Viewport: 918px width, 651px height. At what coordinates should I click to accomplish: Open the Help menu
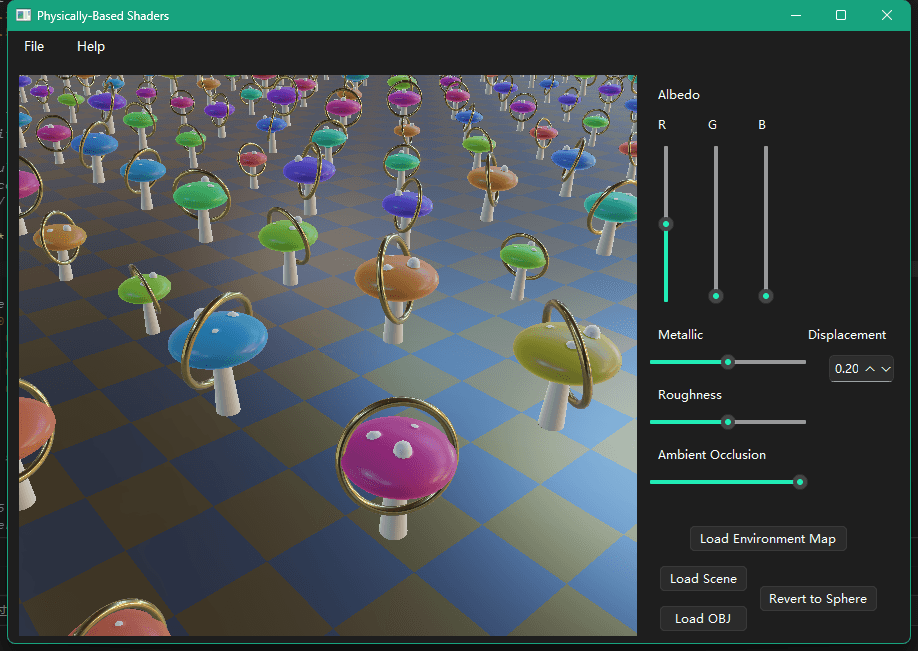91,46
